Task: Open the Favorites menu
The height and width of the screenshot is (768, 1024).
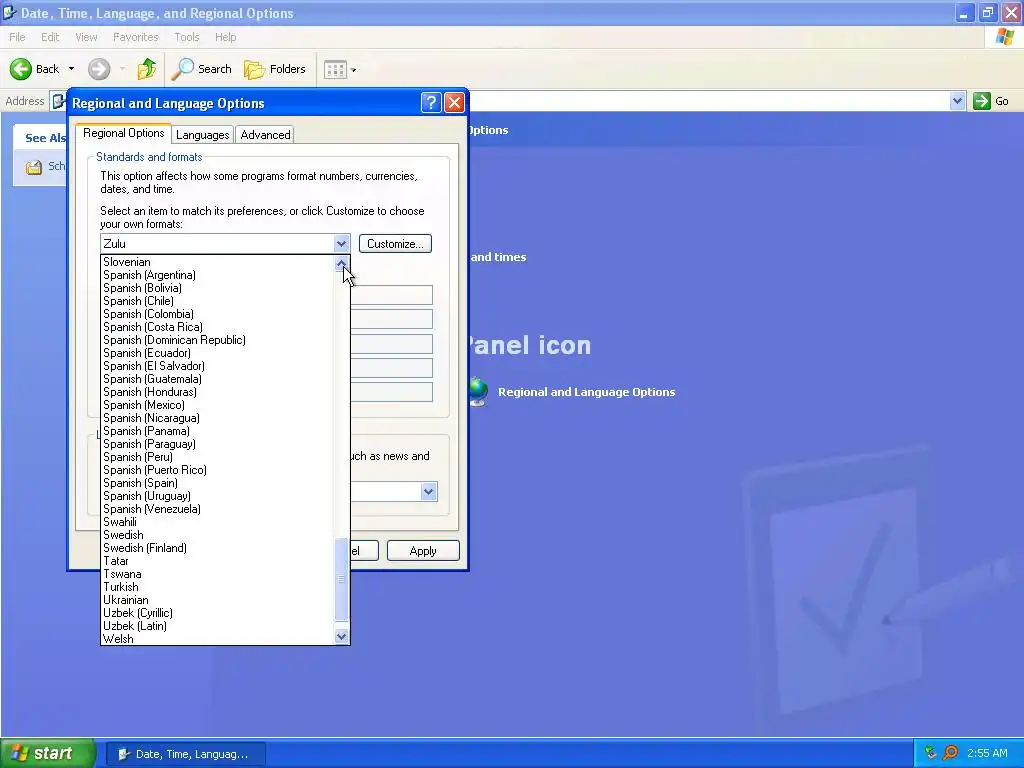Action: pos(136,37)
